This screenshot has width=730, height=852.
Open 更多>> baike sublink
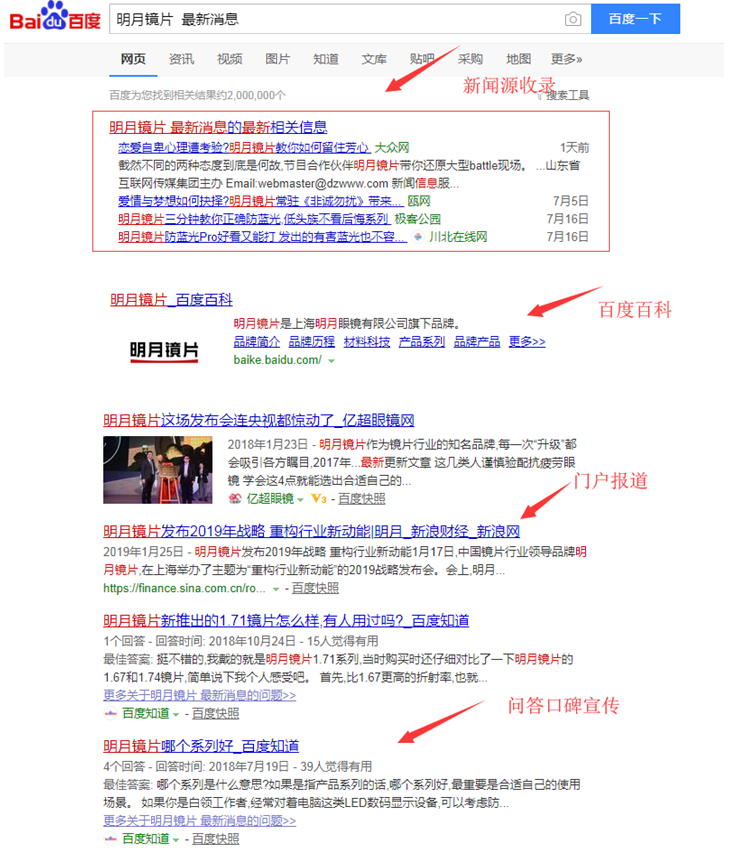pyautogui.click(x=527, y=342)
